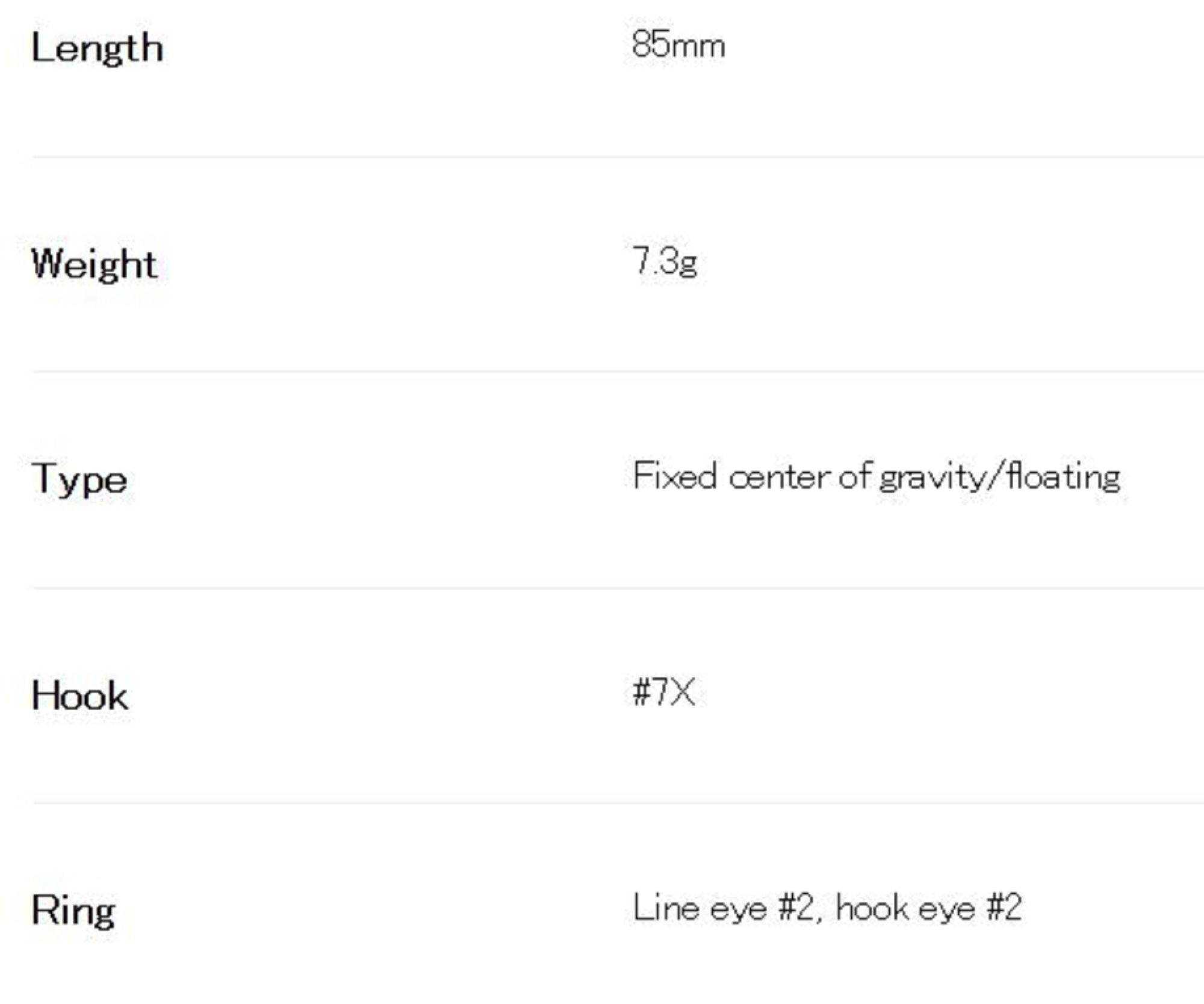Click the word "floating" in Type value
The height and width of the screenshot is (1004, 1204).
1063,478
